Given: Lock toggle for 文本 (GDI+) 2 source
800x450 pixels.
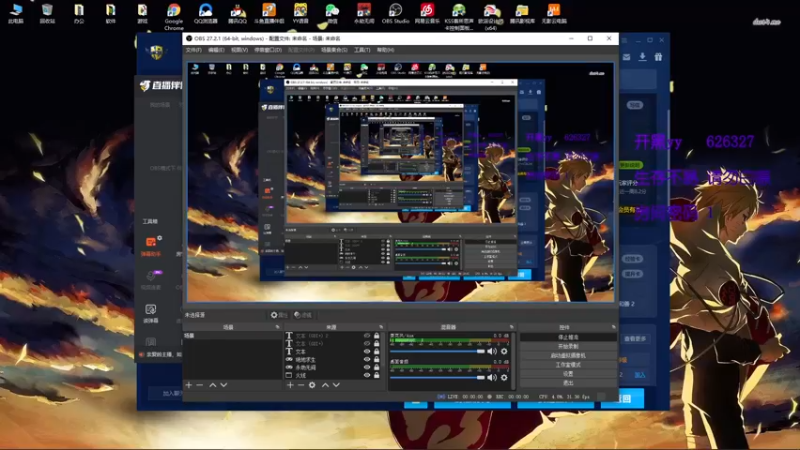Looking at the screenshot, I should click(377, 336).
